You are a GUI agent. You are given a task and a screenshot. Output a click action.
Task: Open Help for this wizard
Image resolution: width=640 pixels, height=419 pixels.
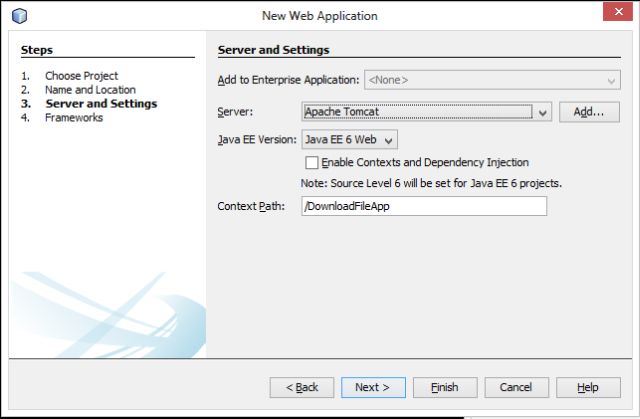point(588,387)
